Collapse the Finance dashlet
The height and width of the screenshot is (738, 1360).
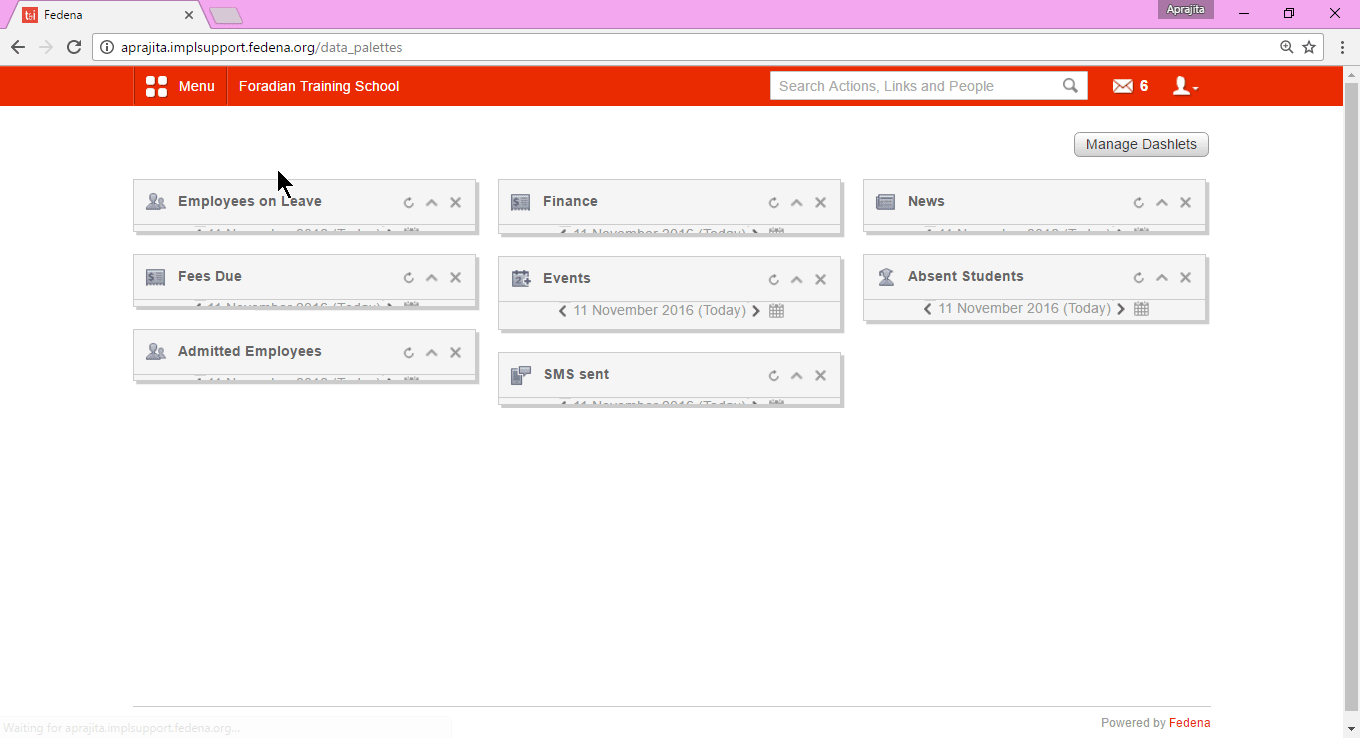coord(797,202)
